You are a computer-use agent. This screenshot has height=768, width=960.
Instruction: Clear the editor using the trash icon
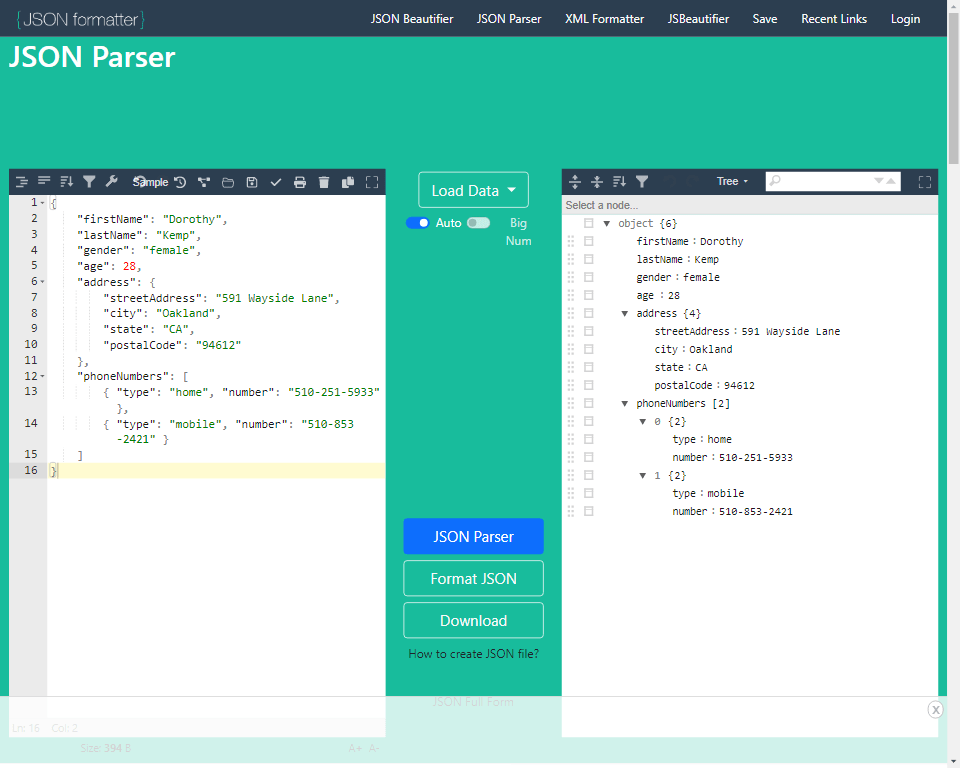pos(323,182)
